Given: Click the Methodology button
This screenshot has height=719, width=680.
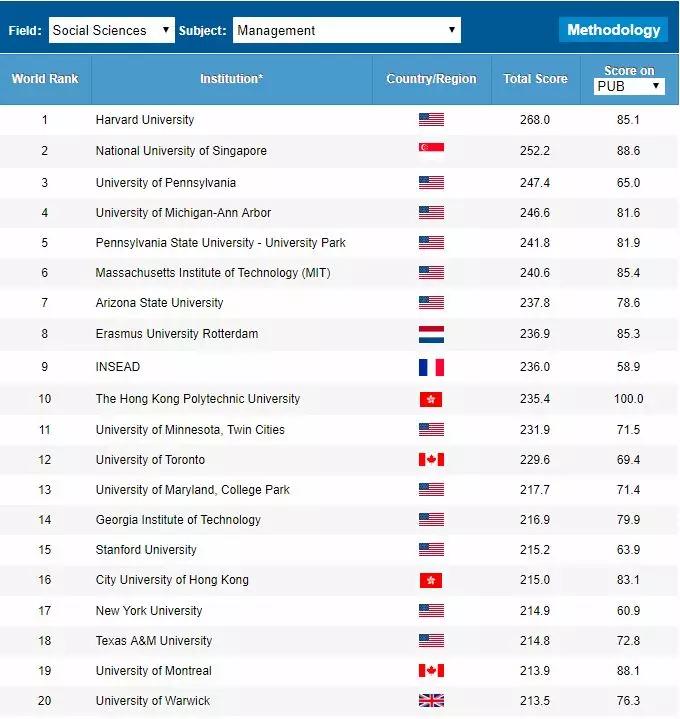Looking at the screenshot, I should (x=614, y=30).
